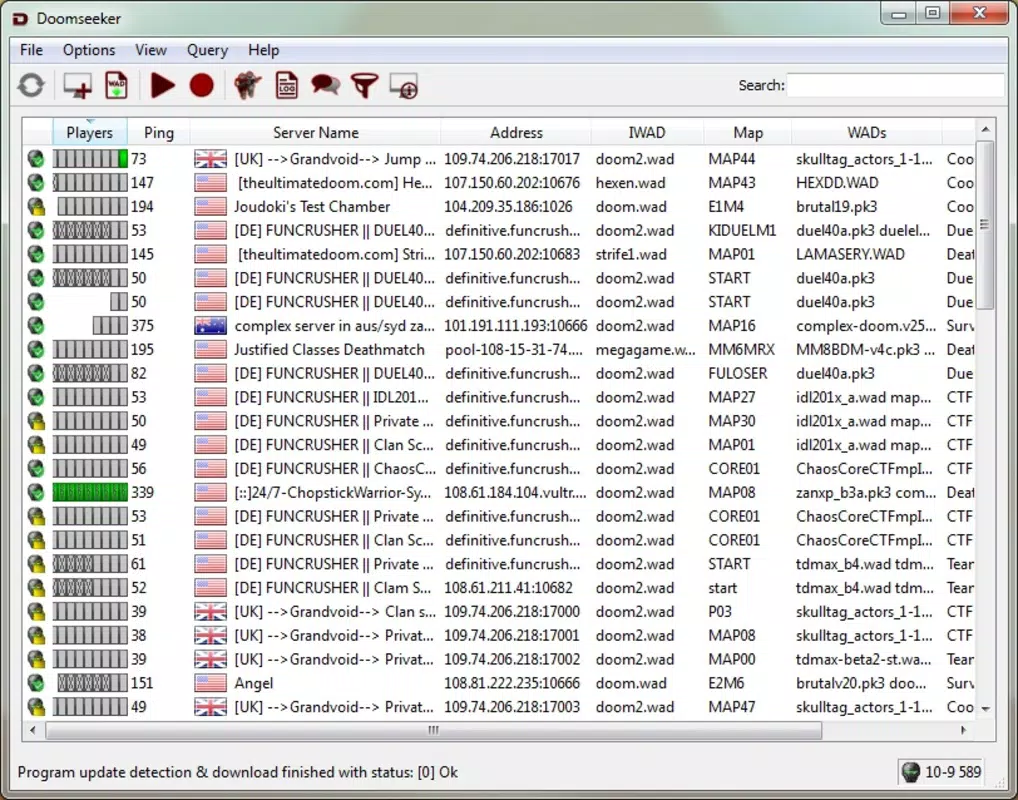
Task: Click the strife1.wad IWAD cell
Action: pos(631,254)
